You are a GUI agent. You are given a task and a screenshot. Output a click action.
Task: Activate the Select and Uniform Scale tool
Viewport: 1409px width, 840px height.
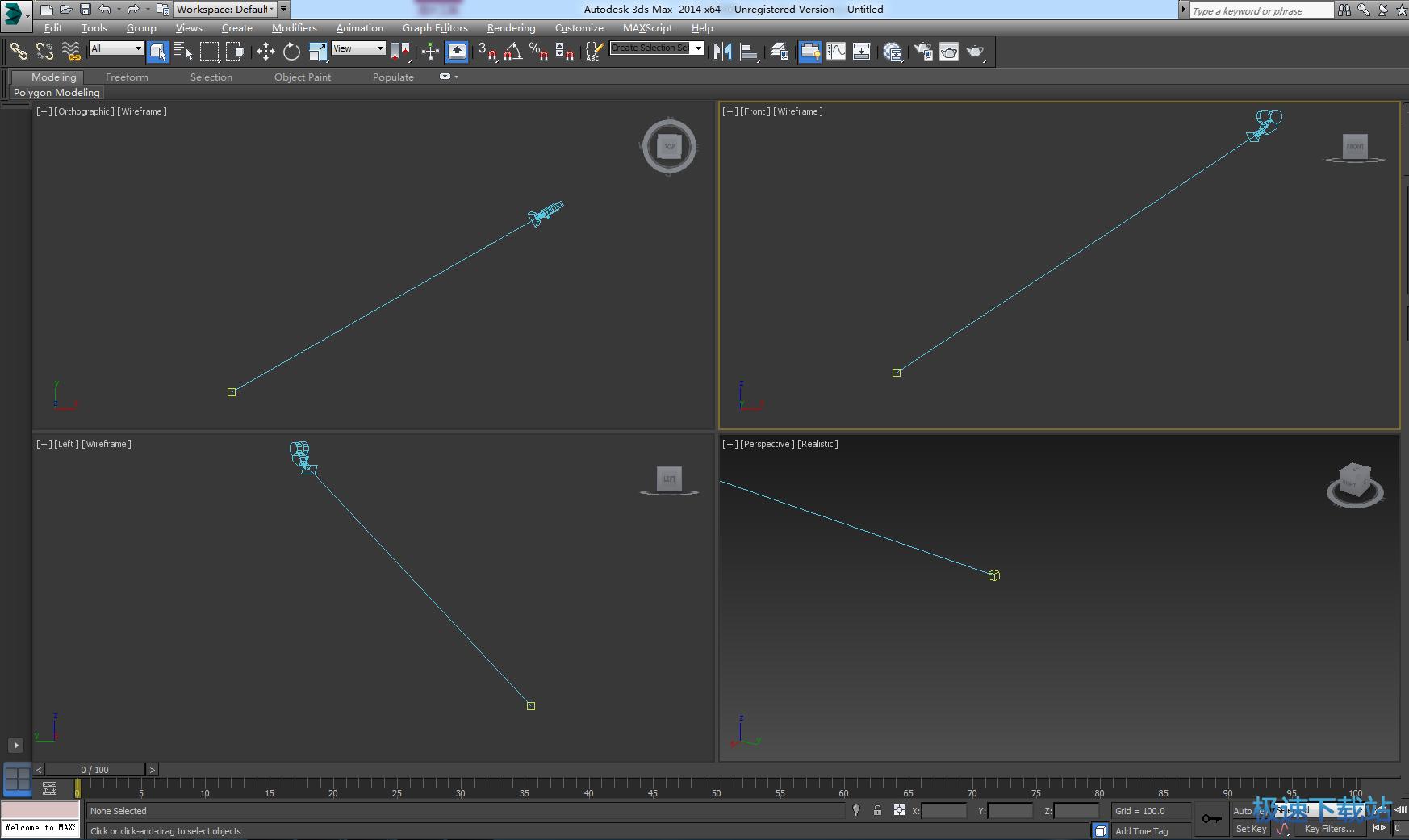[318, 52]
